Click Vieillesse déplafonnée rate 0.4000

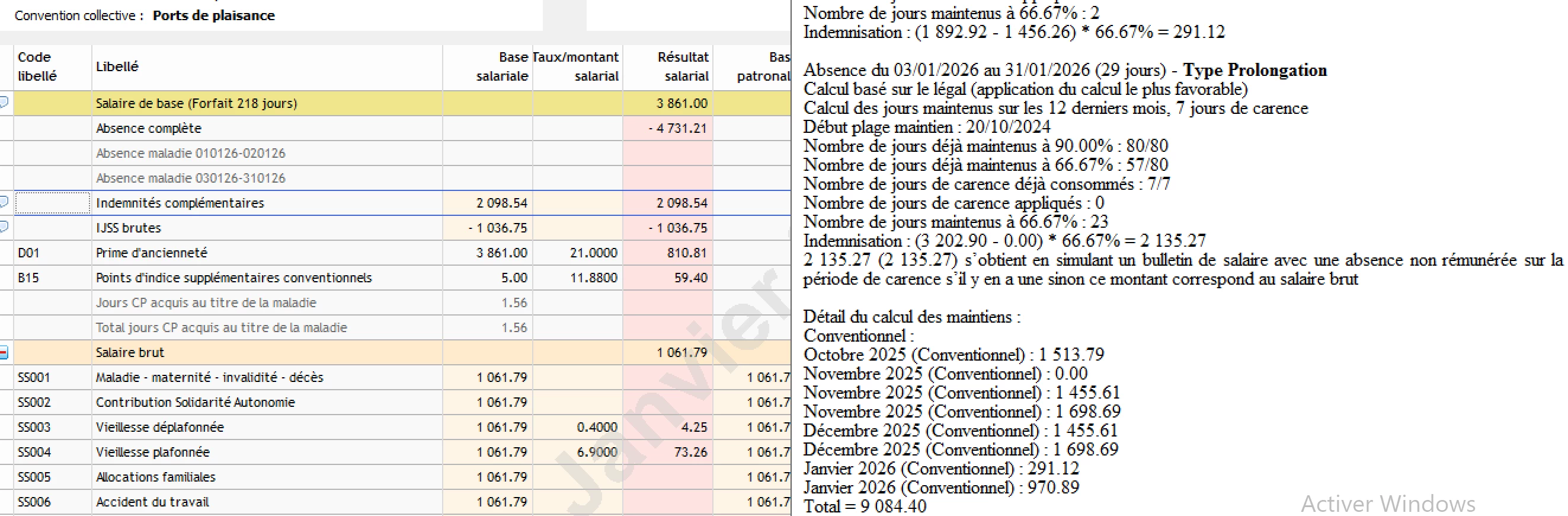click(x=597, y=428)
